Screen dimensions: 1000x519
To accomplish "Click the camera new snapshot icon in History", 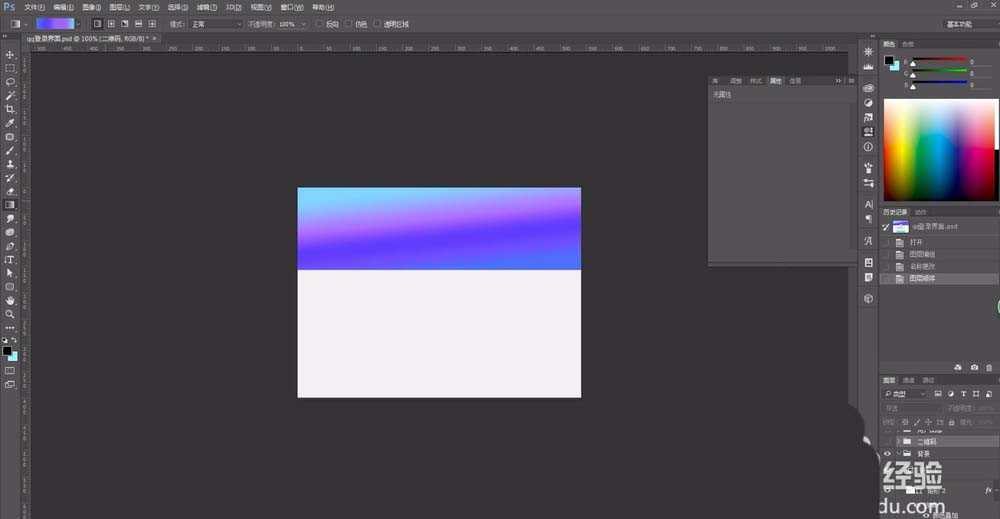I will point(974,368).
